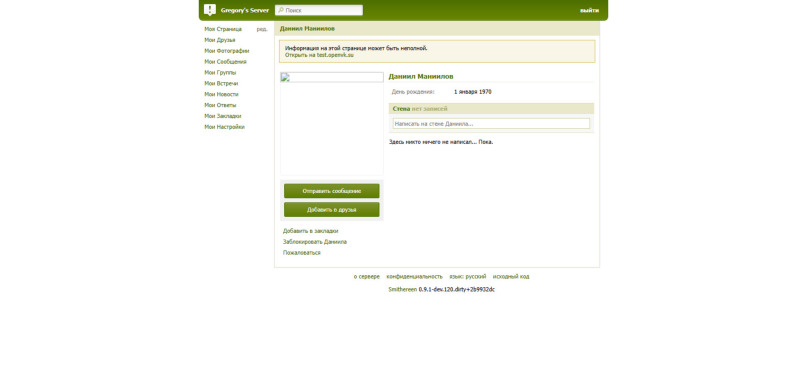807x384 pixels.
Task: Click the broken avatar image icon
Action: [x=285, y=77]
